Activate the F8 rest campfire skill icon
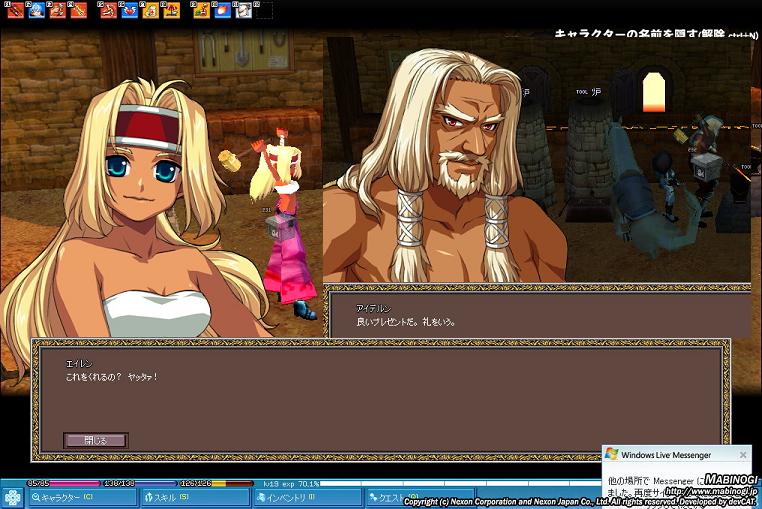The image size is (762, 509). (x=171, y=10)
